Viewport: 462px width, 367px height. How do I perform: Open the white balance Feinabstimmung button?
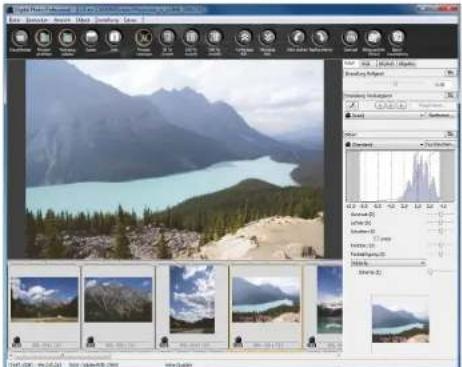click(x=441, y=115)
